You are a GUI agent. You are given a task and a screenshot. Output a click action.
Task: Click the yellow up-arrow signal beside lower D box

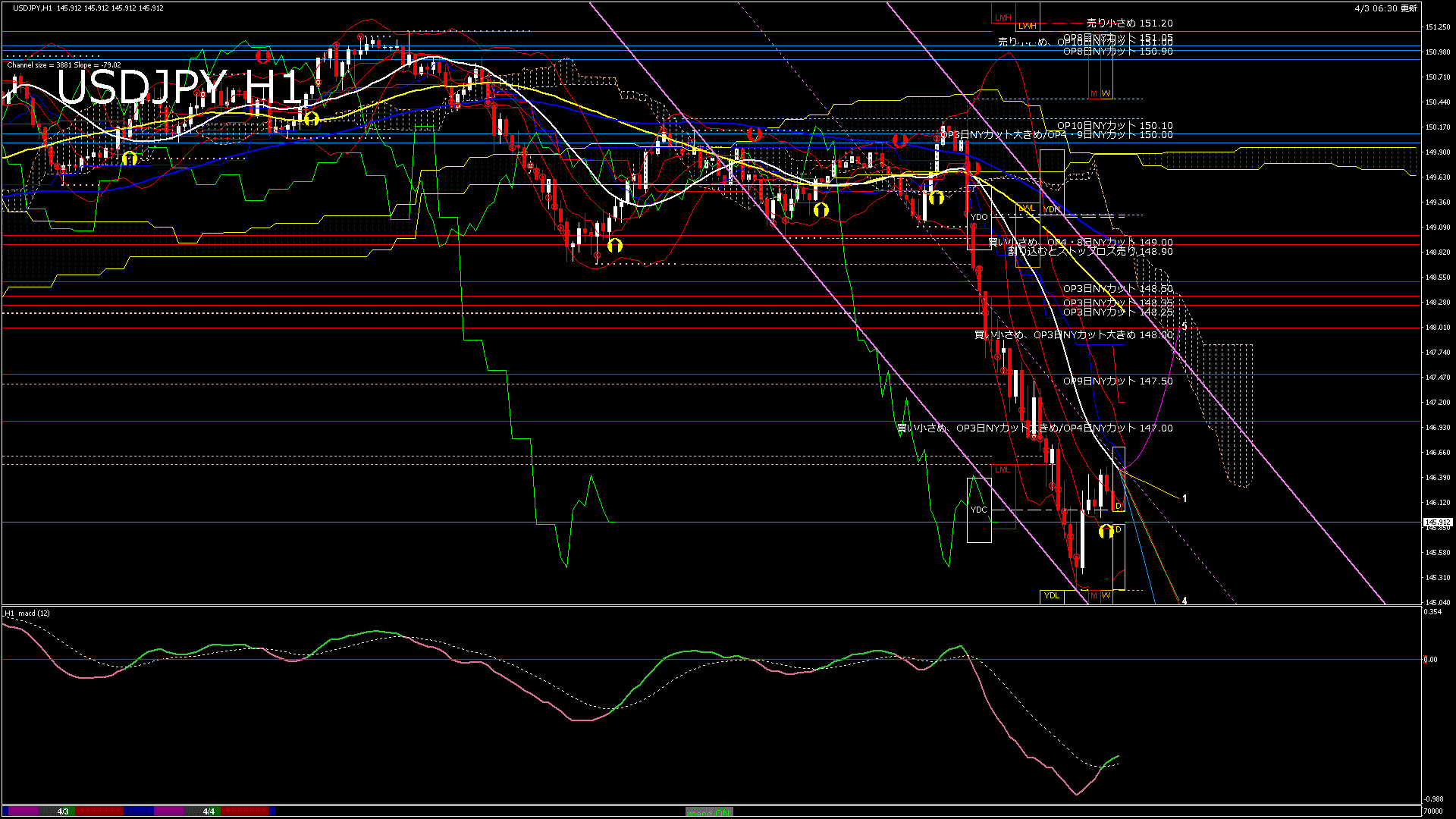1106,531
